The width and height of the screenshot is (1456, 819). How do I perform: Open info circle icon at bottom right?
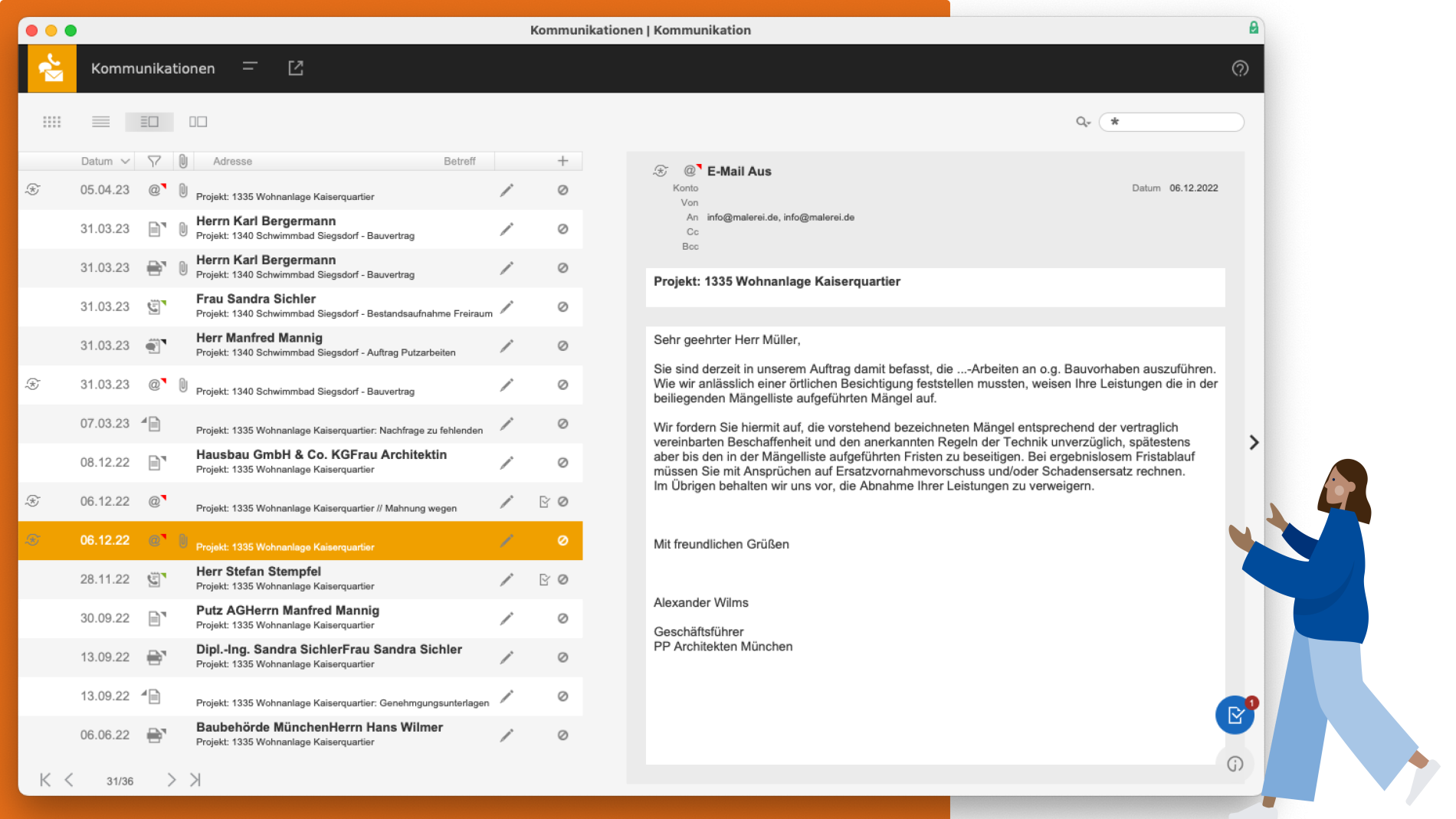(1235, 764)
